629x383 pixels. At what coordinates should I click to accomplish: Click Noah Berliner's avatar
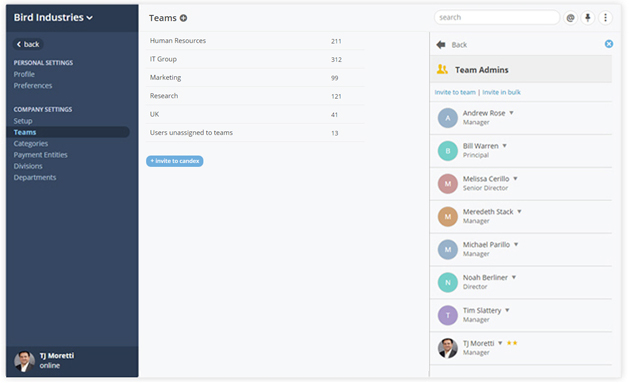click(448, 282)
